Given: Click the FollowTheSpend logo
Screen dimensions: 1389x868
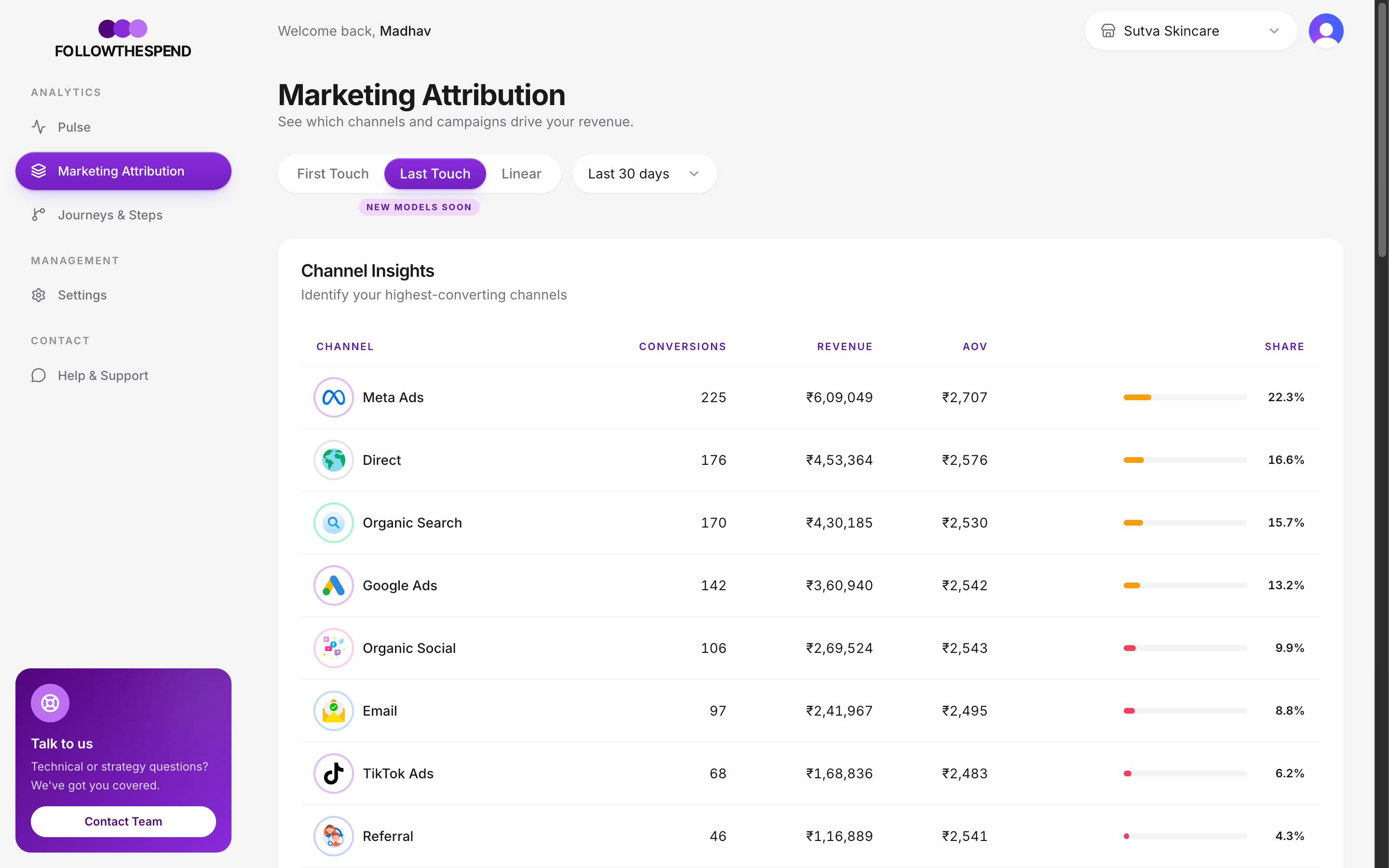Looking at the screenshot, I should [x=123, y=40].
